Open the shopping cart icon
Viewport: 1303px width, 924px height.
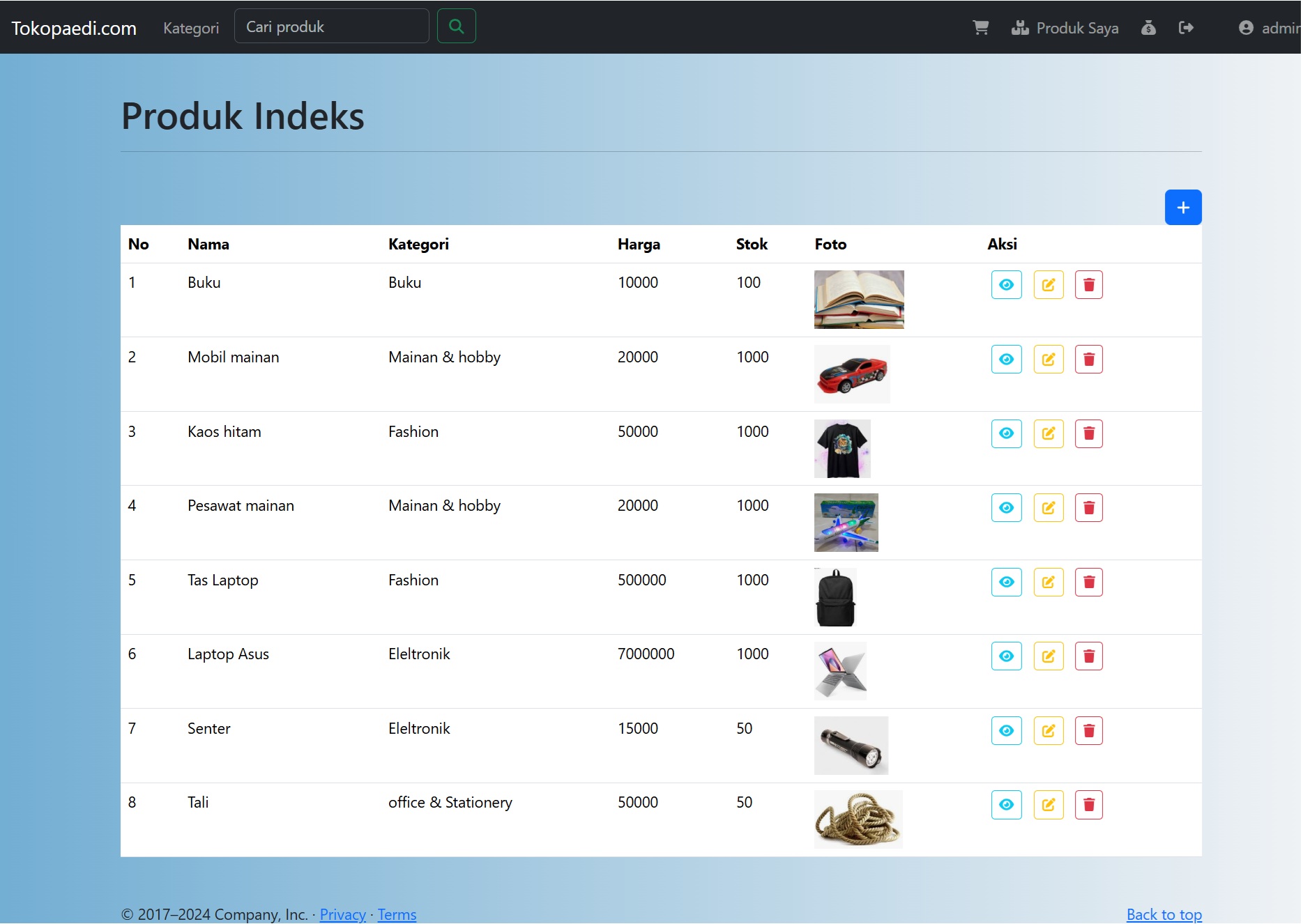point(980,28)
